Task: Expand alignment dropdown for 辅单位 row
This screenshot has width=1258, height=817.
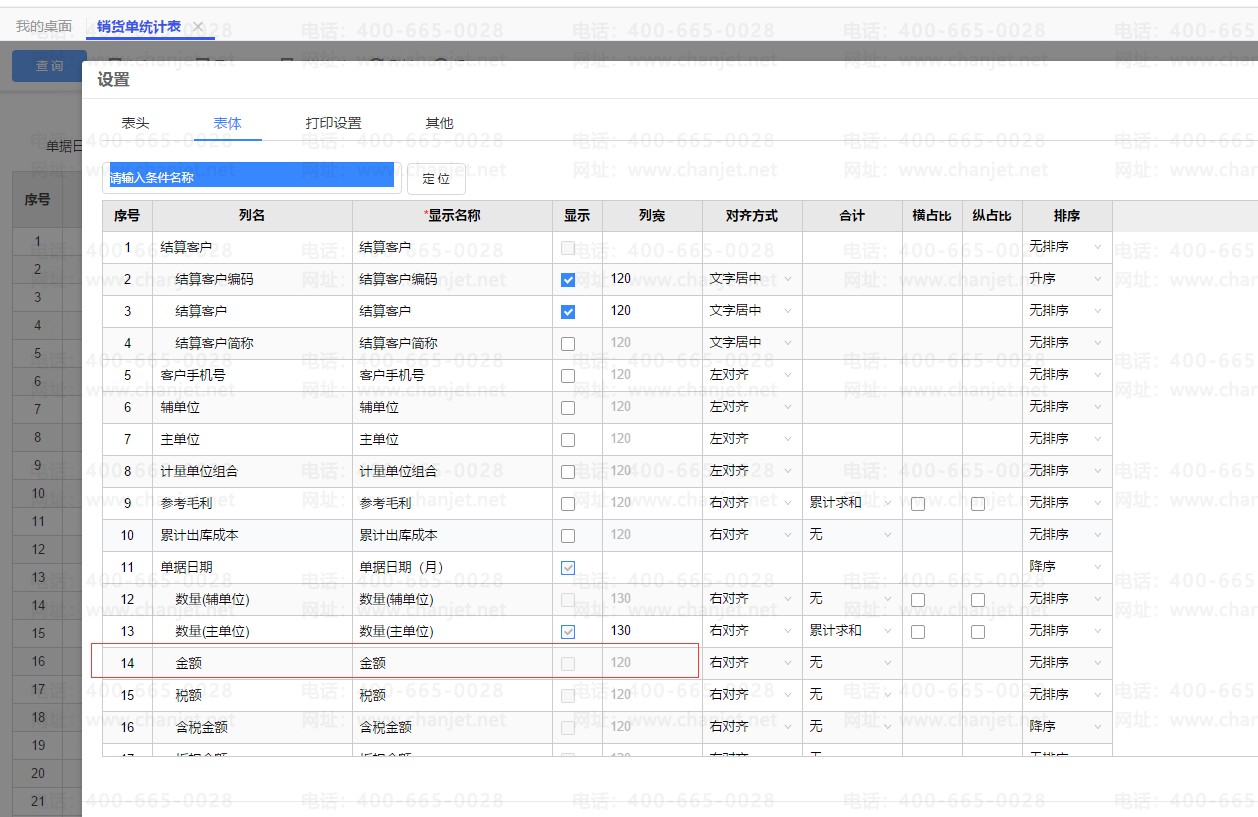Action: pyautogui.click(x=750, y=407)
